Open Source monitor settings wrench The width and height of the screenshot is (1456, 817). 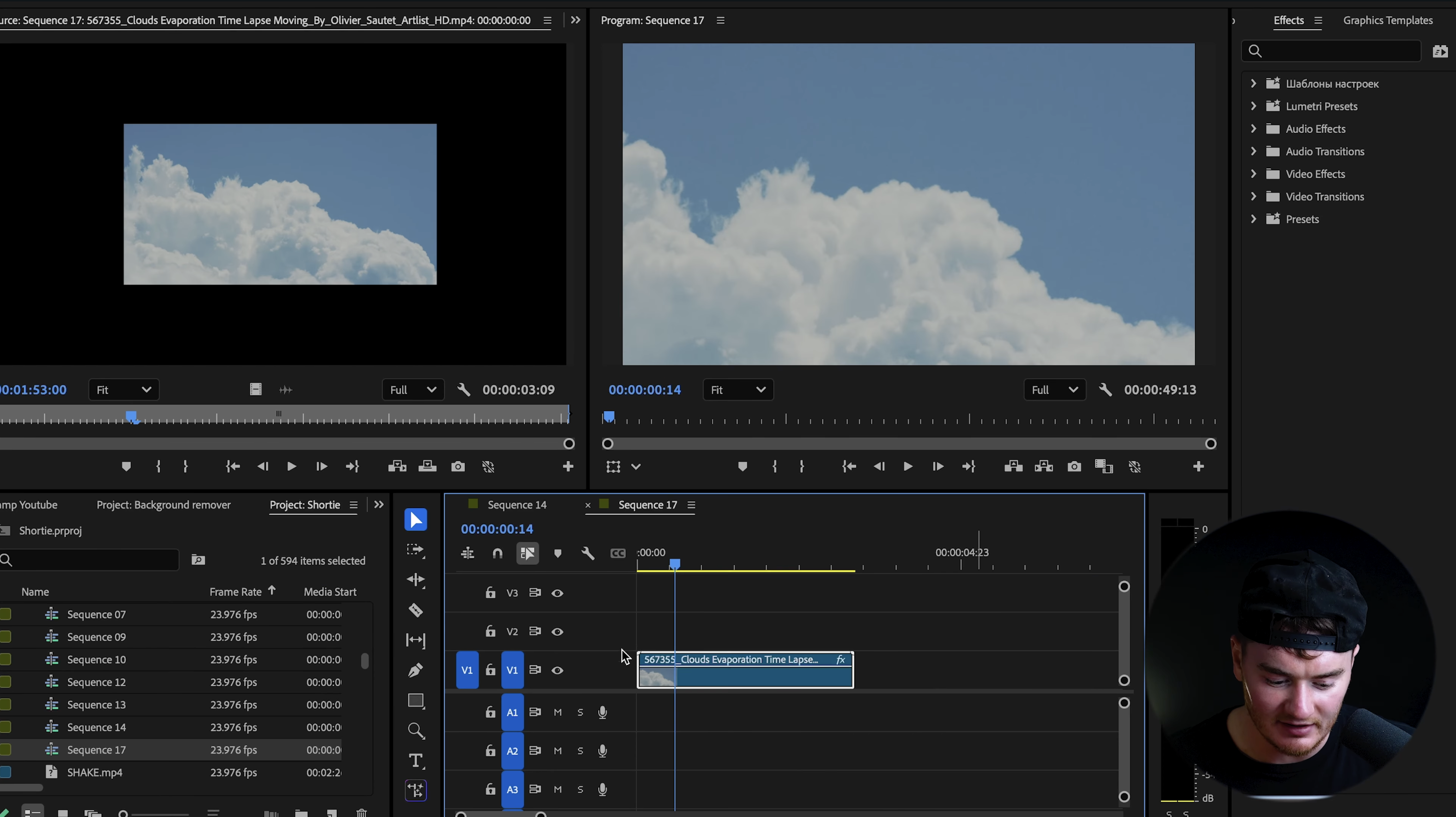[464, 390]
